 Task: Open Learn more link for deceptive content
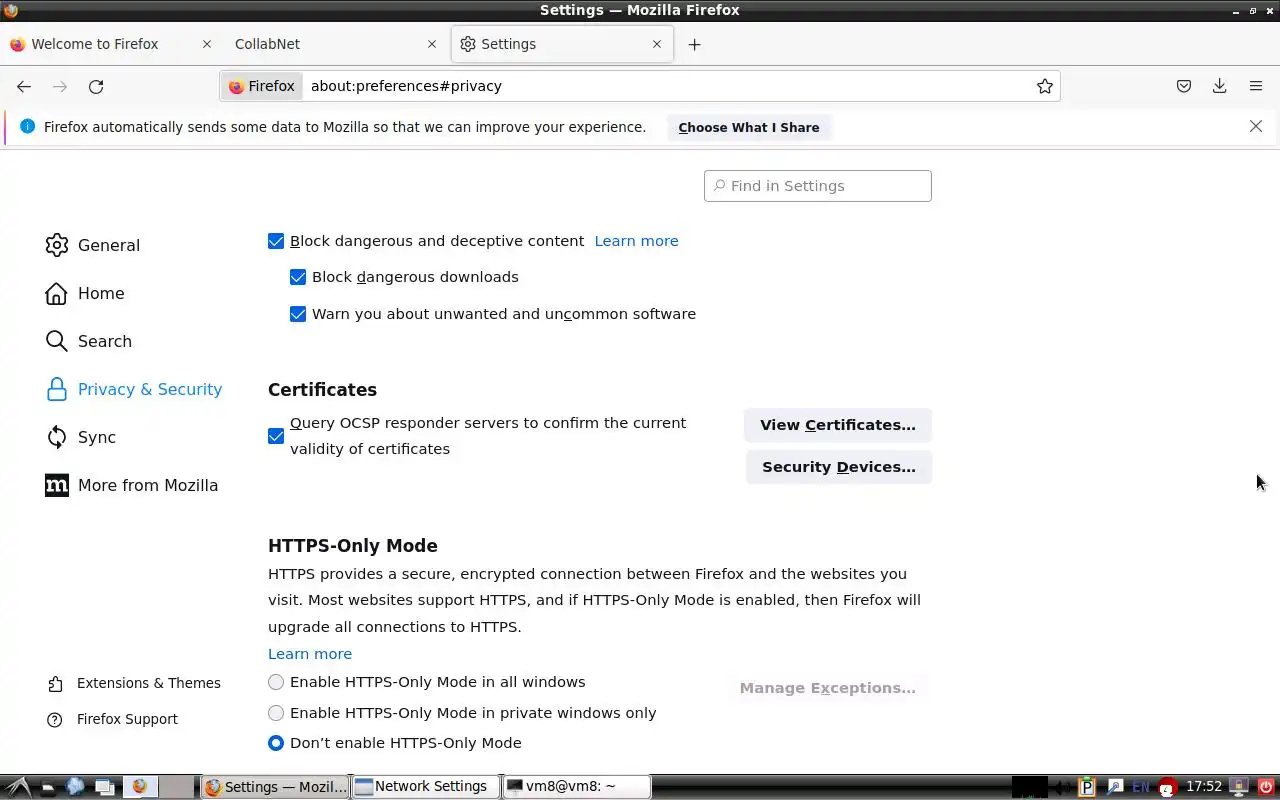636,241
